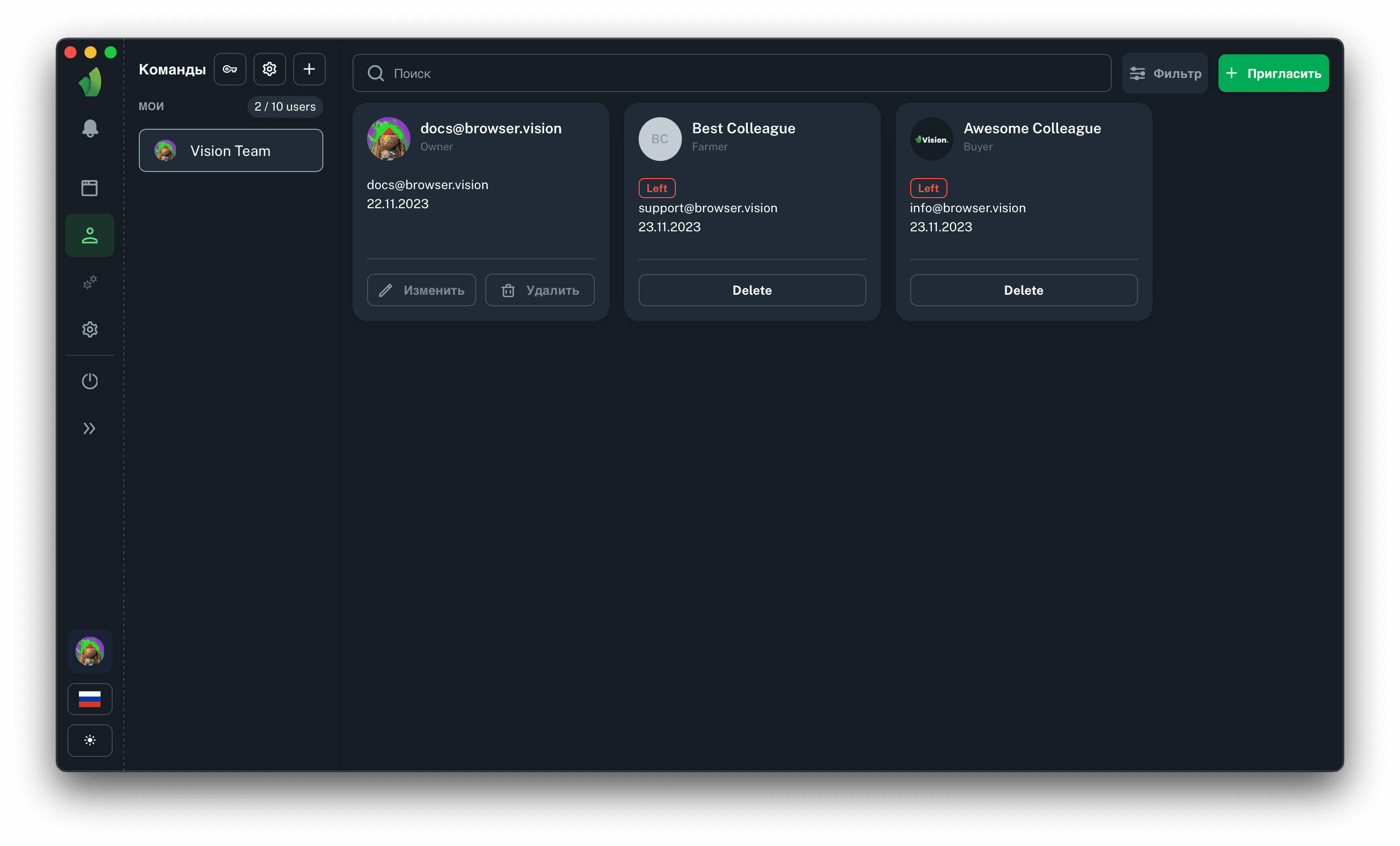Click the Owner role label
Screen dimensions: 1400x846
coord(436,146)
